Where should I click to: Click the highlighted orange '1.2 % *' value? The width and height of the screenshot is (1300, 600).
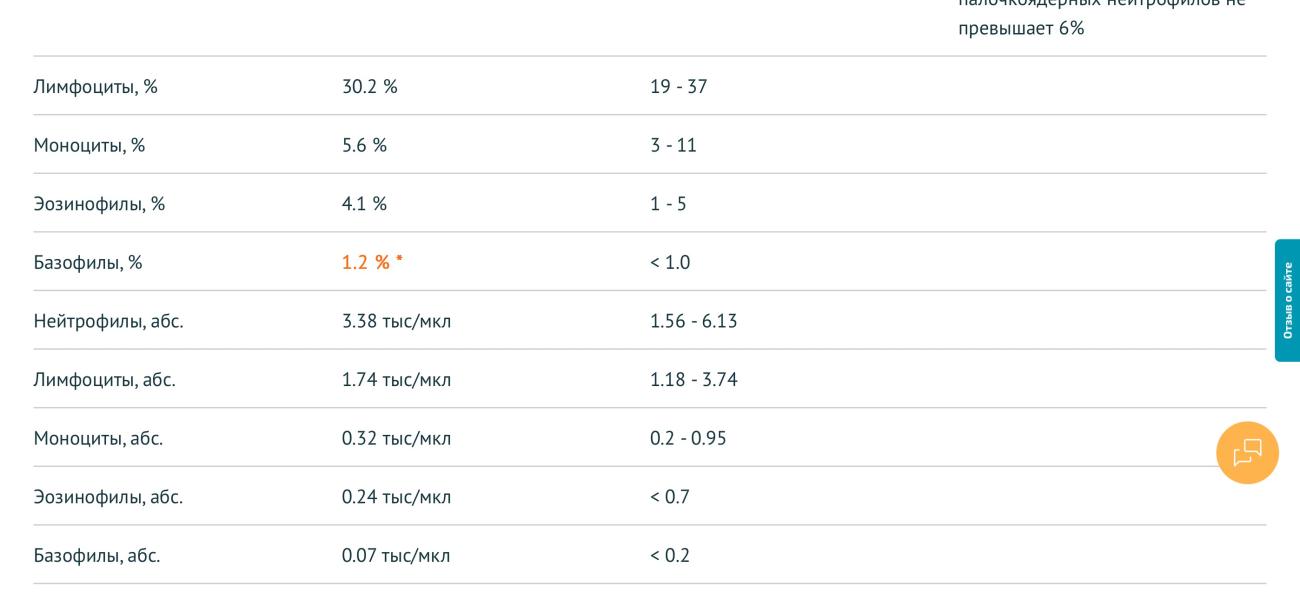tap(372, 262)
